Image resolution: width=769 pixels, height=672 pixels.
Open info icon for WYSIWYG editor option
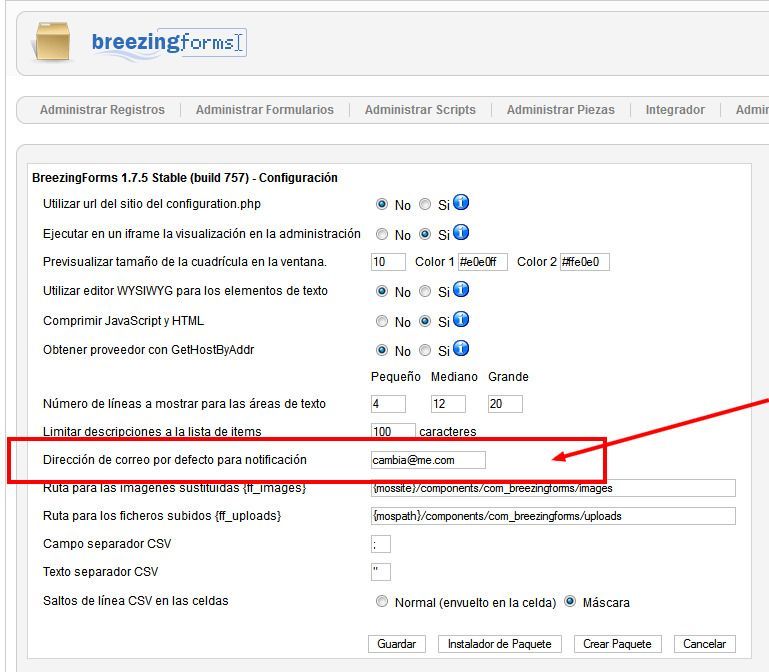point(461,289)
